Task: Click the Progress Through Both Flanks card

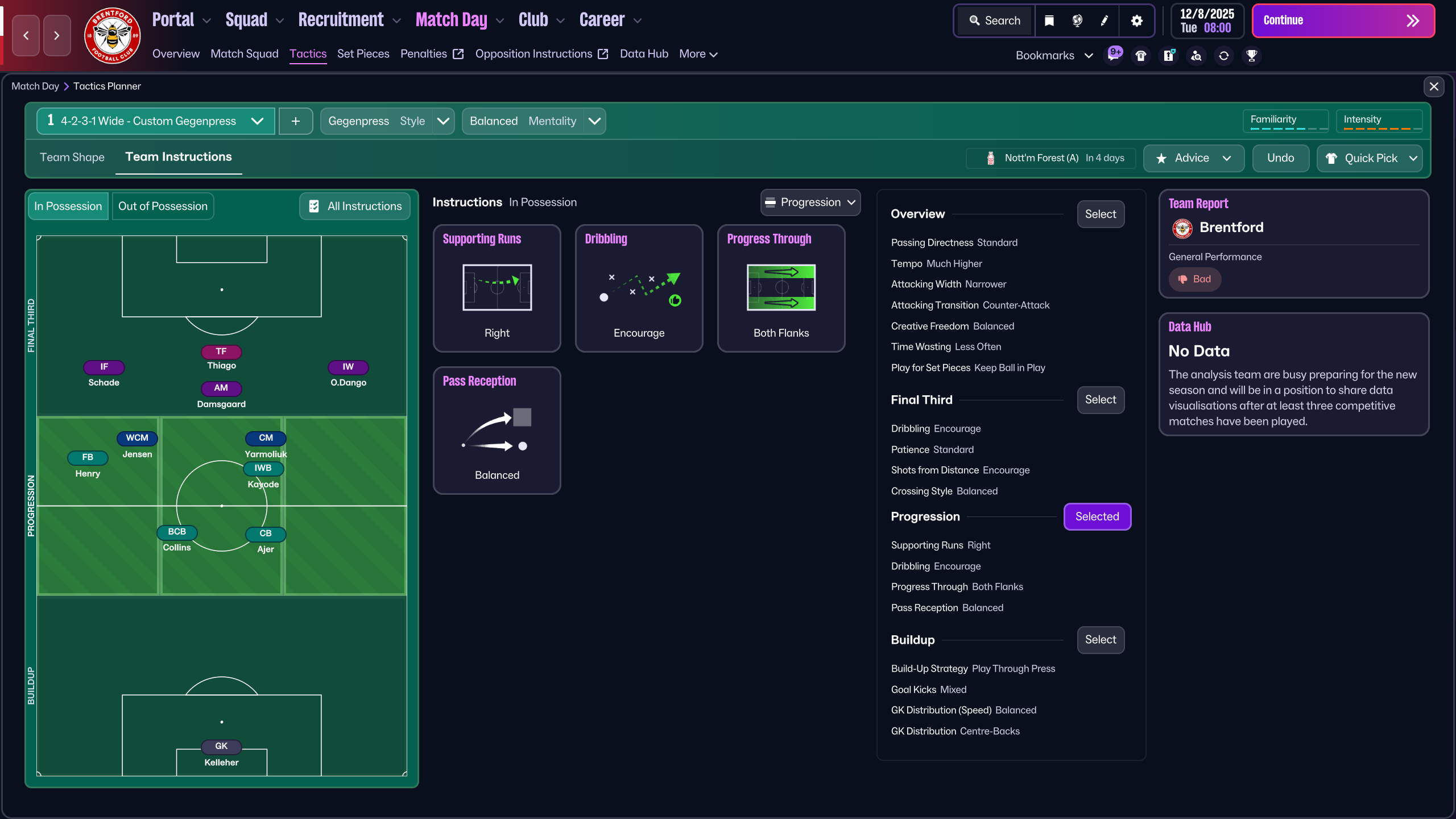Action: pyautogui.click(x=781, y=288)
